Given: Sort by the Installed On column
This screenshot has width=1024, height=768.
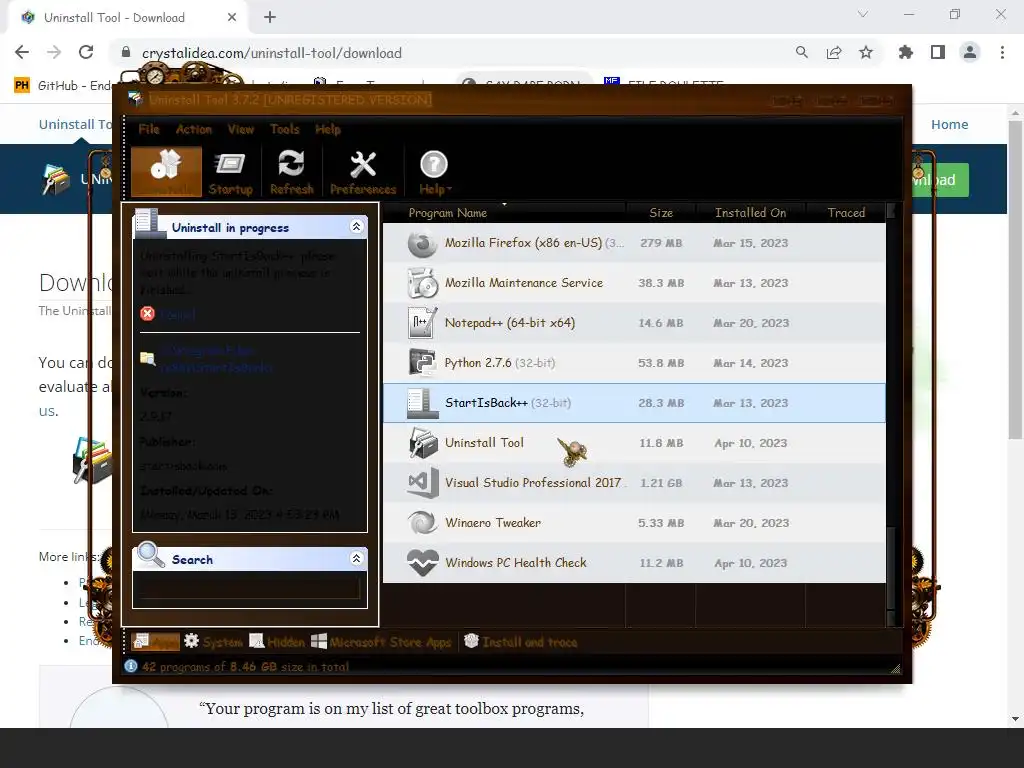Looking at the screenshot, I should tap(750, 213).
